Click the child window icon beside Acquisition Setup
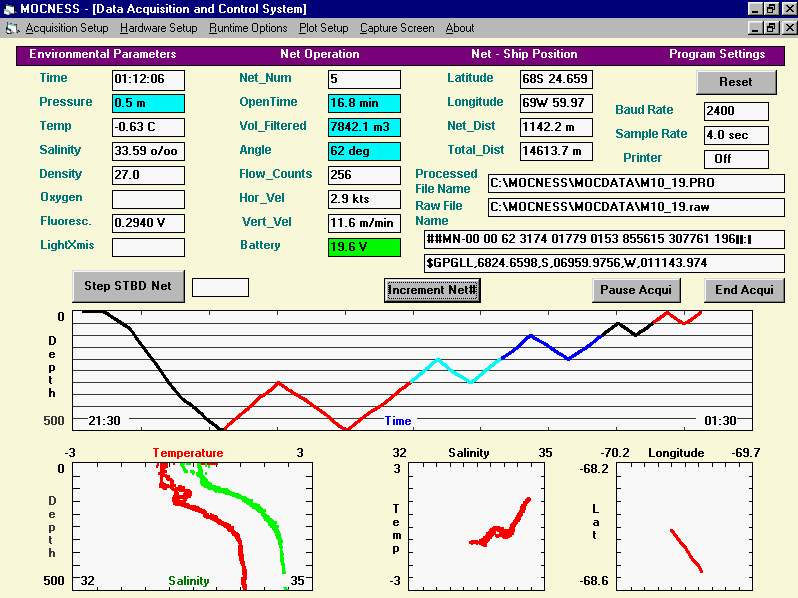Viewport: 798px width, 598px height. 12,29
